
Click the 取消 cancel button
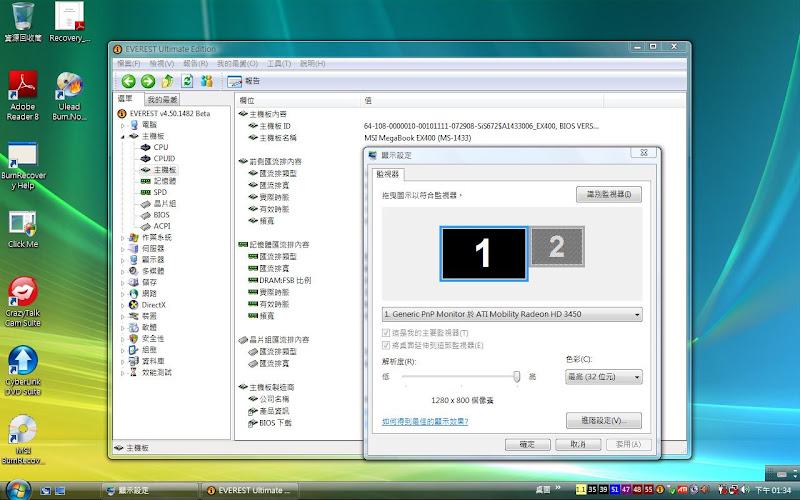(578, 444)
